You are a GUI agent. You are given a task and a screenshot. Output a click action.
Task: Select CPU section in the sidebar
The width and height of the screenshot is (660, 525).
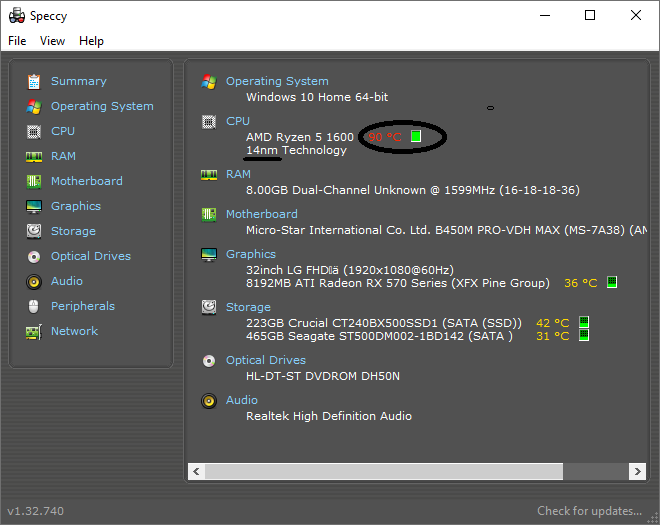[63, 131]
